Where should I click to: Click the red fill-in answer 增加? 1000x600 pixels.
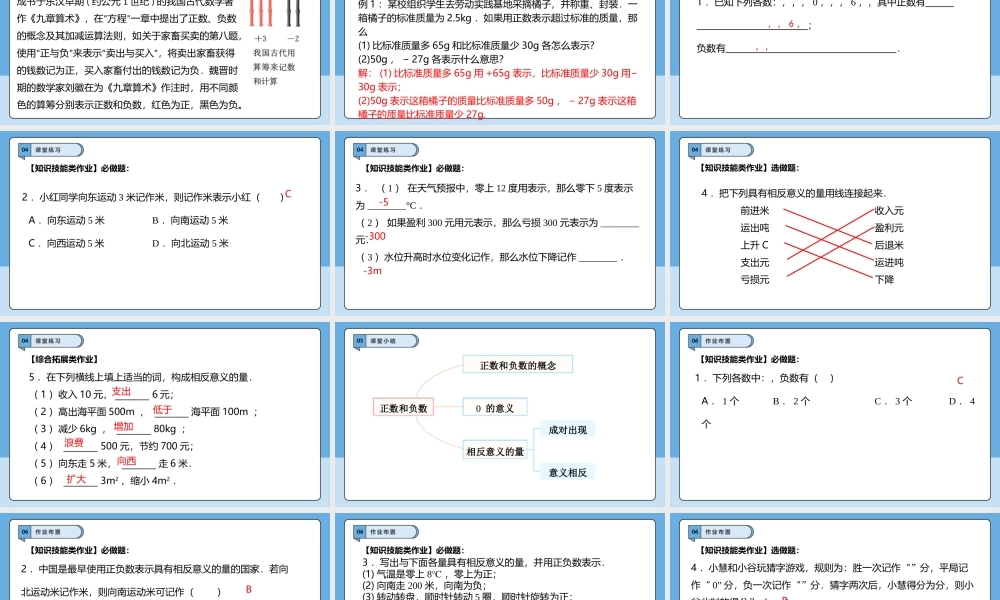point(124,427)
